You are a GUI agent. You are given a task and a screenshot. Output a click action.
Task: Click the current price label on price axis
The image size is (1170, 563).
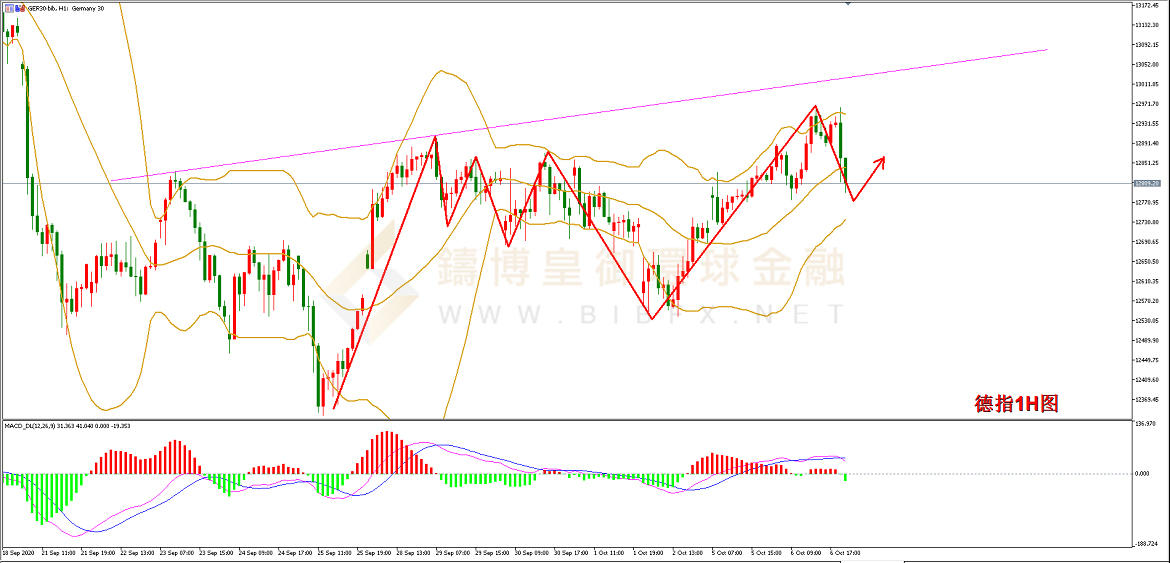1147,183
